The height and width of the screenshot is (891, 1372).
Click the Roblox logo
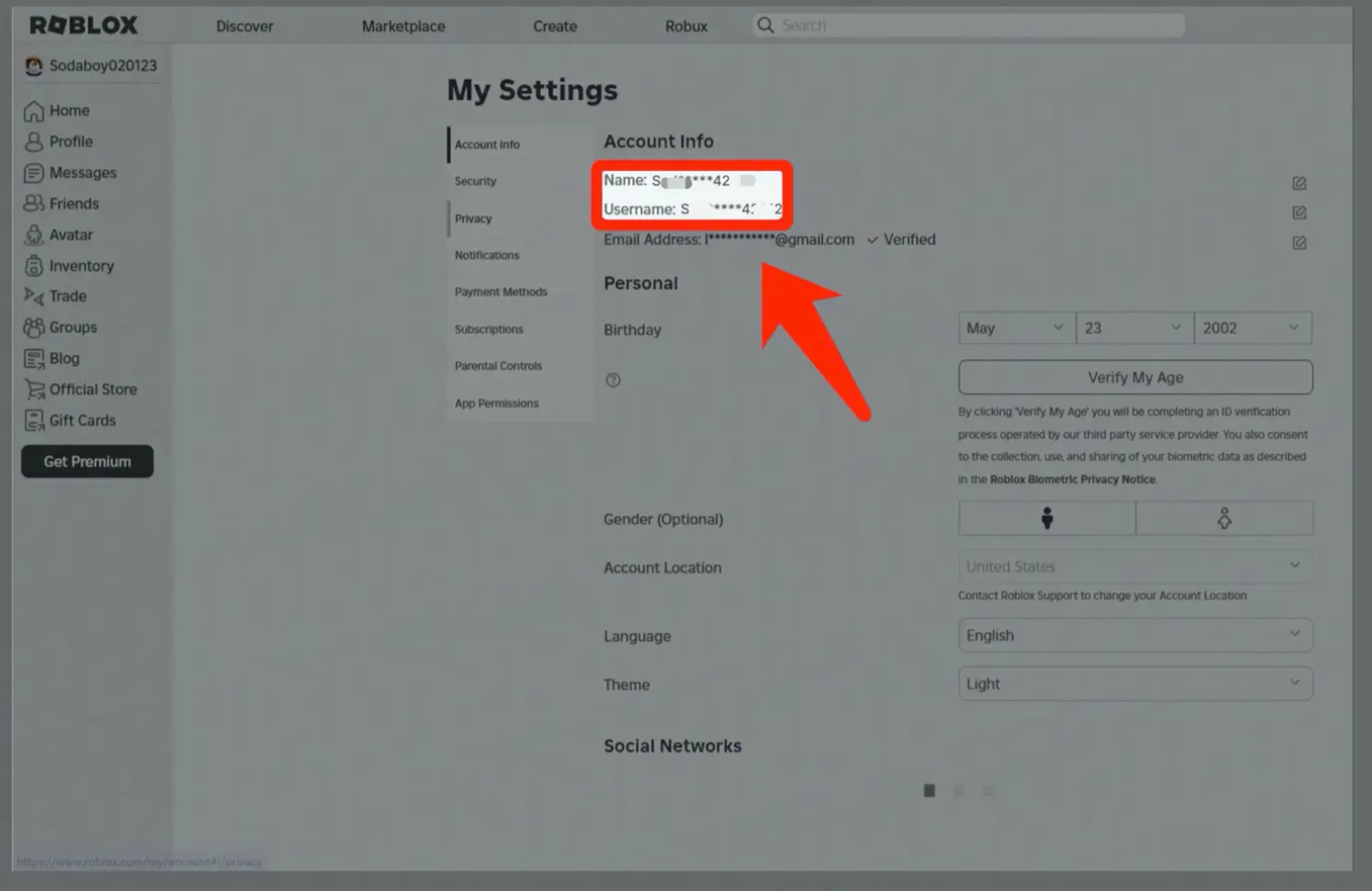tap(83, 26)
